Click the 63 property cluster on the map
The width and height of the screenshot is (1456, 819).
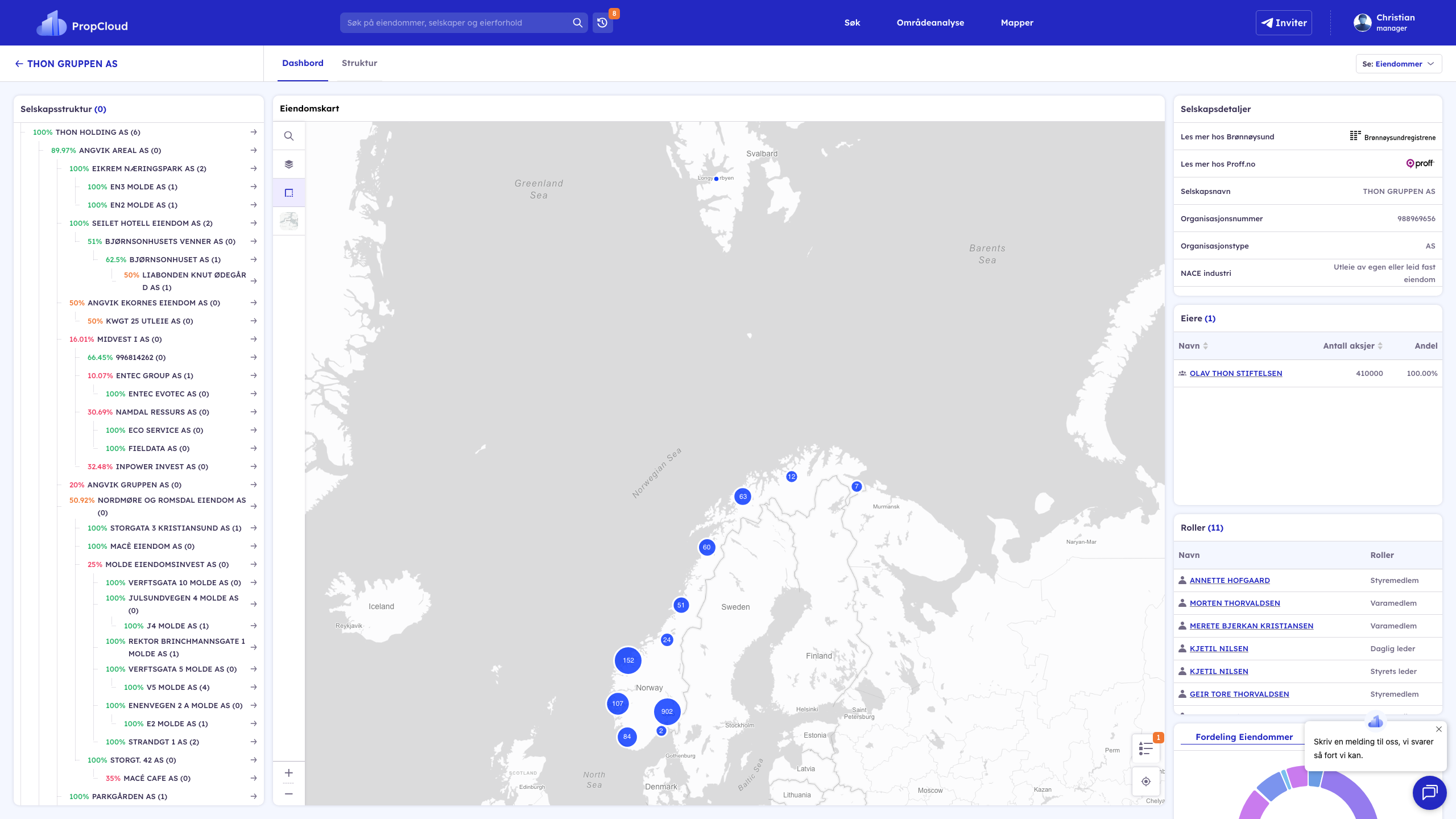(x=743, y=497)
